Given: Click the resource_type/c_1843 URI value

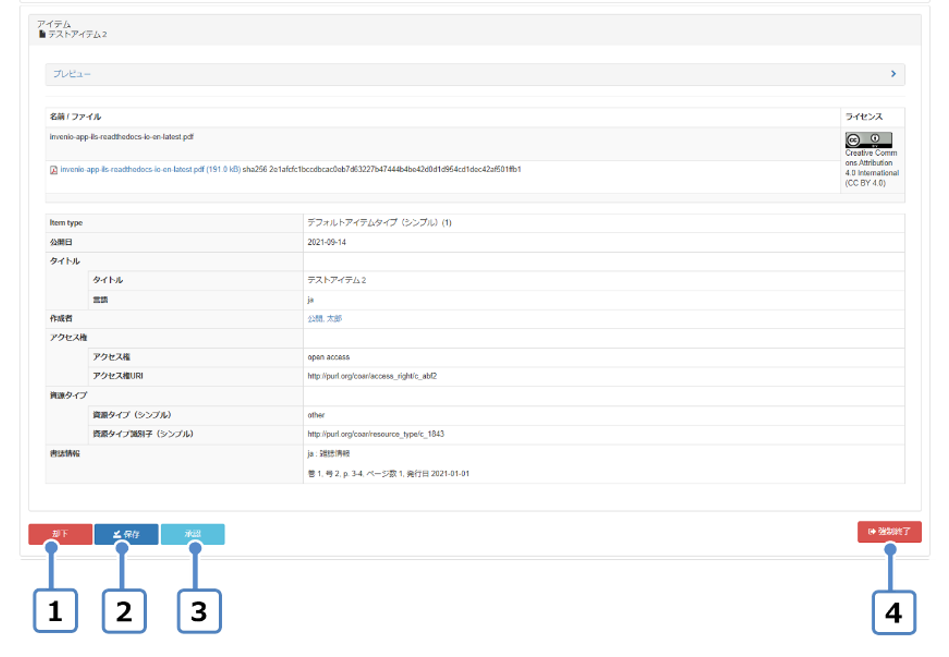Looking at the screenshot, I should [376, 434].
